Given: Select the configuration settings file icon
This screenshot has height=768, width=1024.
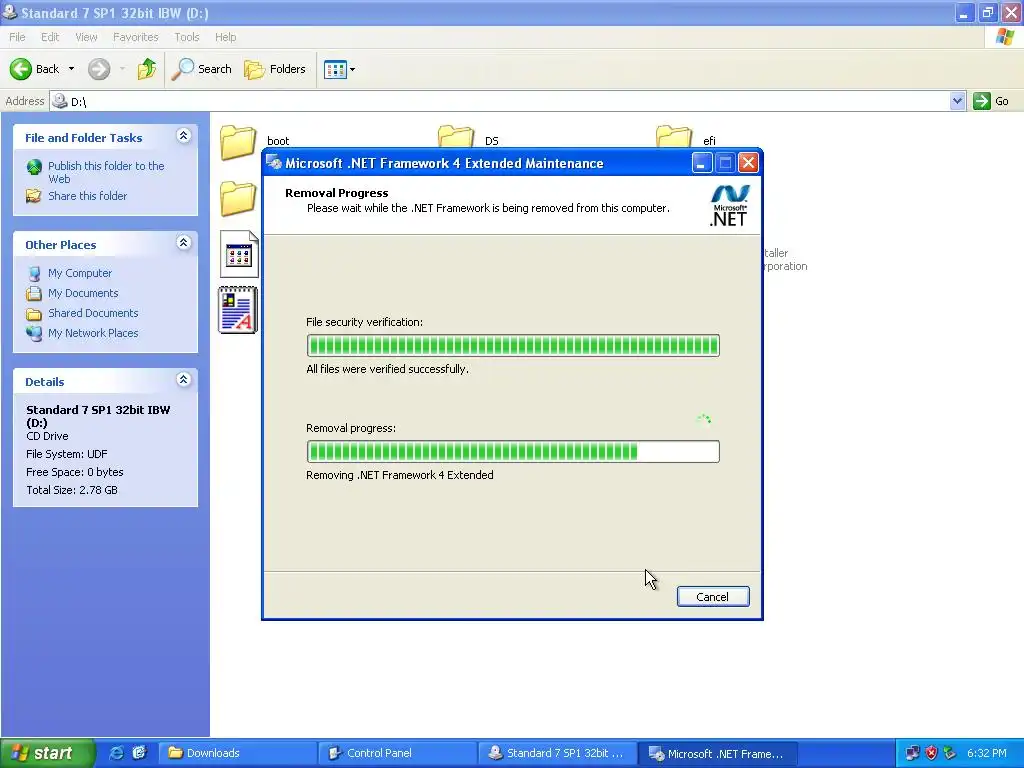Looking at the screenshot, I should [x=239, y=254].
